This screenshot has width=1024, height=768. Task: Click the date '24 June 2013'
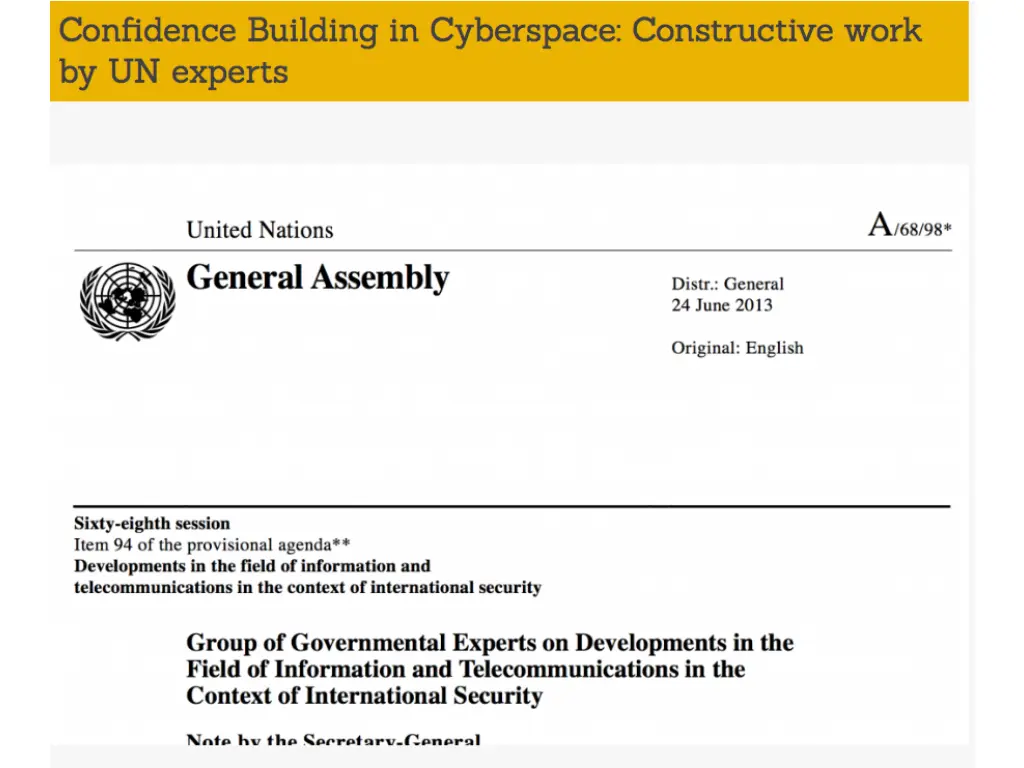[722, 305]
